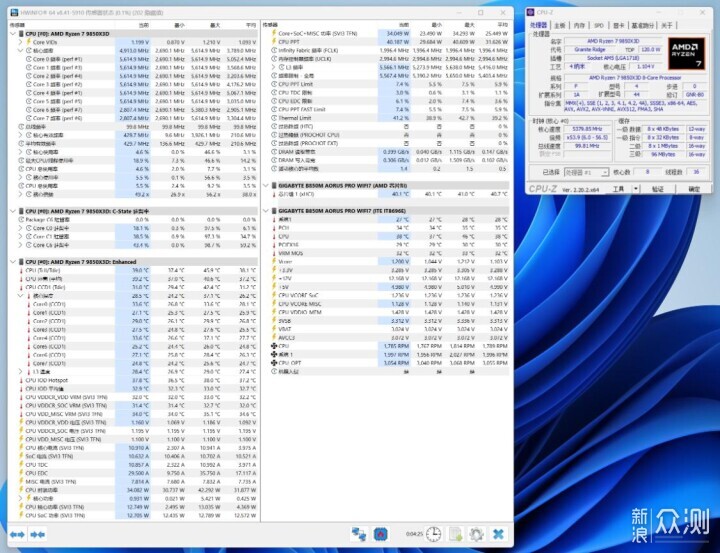720x553 pixels.
Task: Click the blue chip sensor icon in HWiNFO toolbar
Action: coord(380,534)
